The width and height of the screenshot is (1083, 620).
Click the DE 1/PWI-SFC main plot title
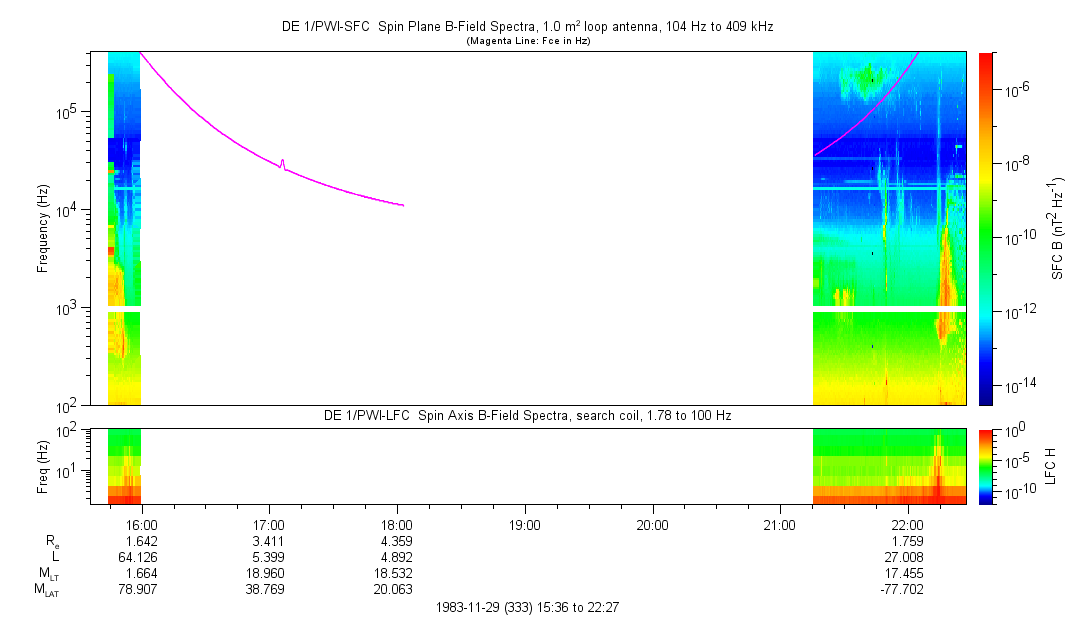pyautogui.click(x=527, y=27)
